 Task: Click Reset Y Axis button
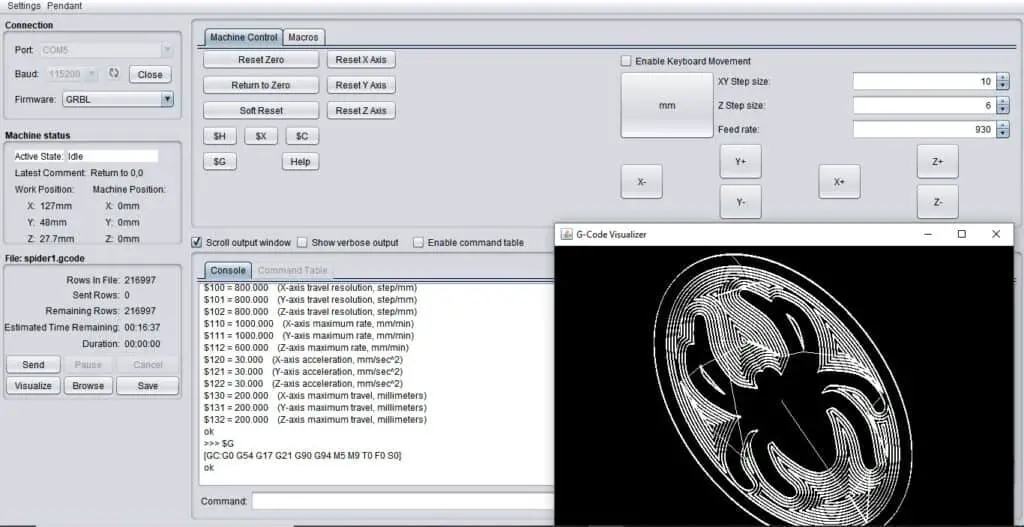pyautogui.click(x=361, y=85)
